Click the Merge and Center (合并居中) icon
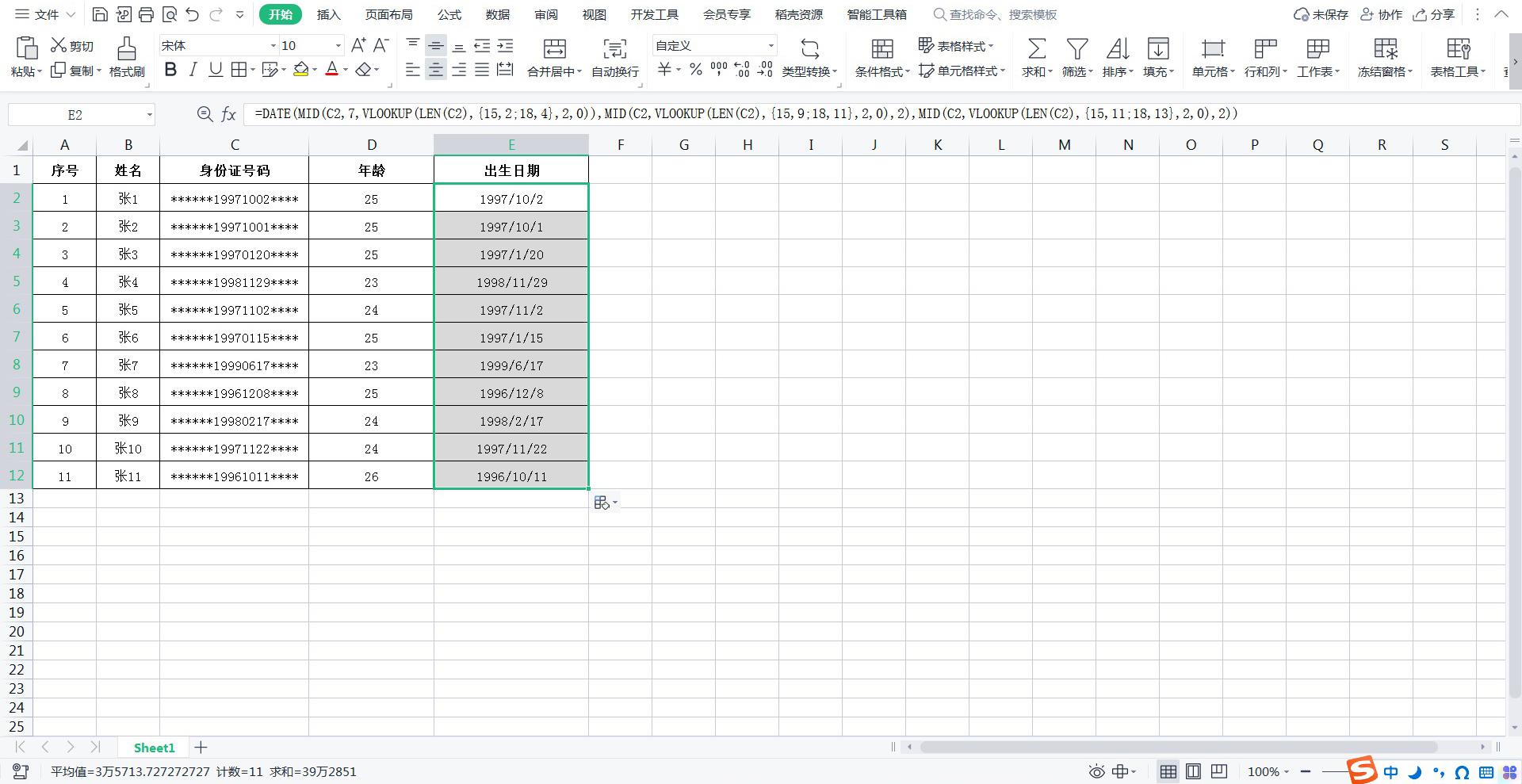The image size is (1522, 784). click(554, 49)
